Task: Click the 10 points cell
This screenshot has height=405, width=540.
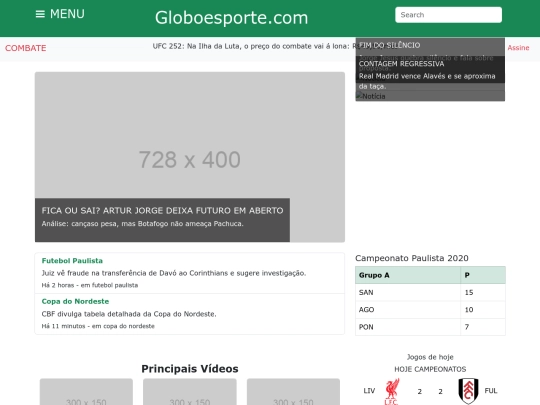Action: coord(483,310)
